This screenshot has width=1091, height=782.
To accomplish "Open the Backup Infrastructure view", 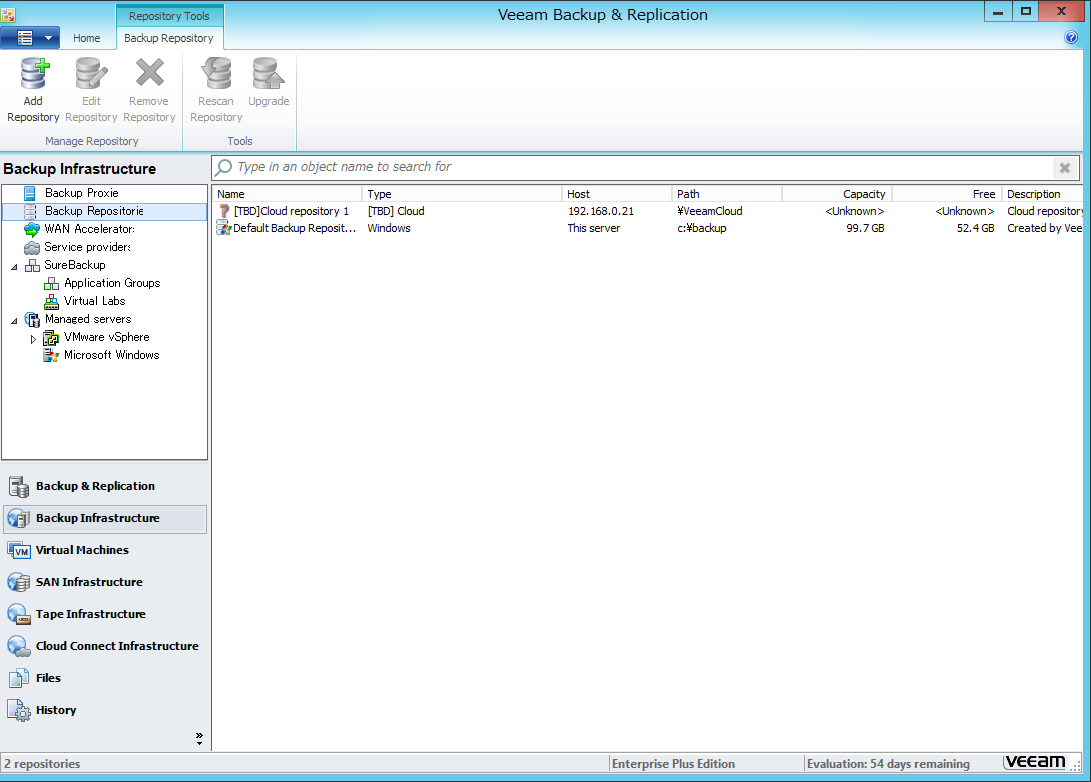I will [x=105, y=518].
